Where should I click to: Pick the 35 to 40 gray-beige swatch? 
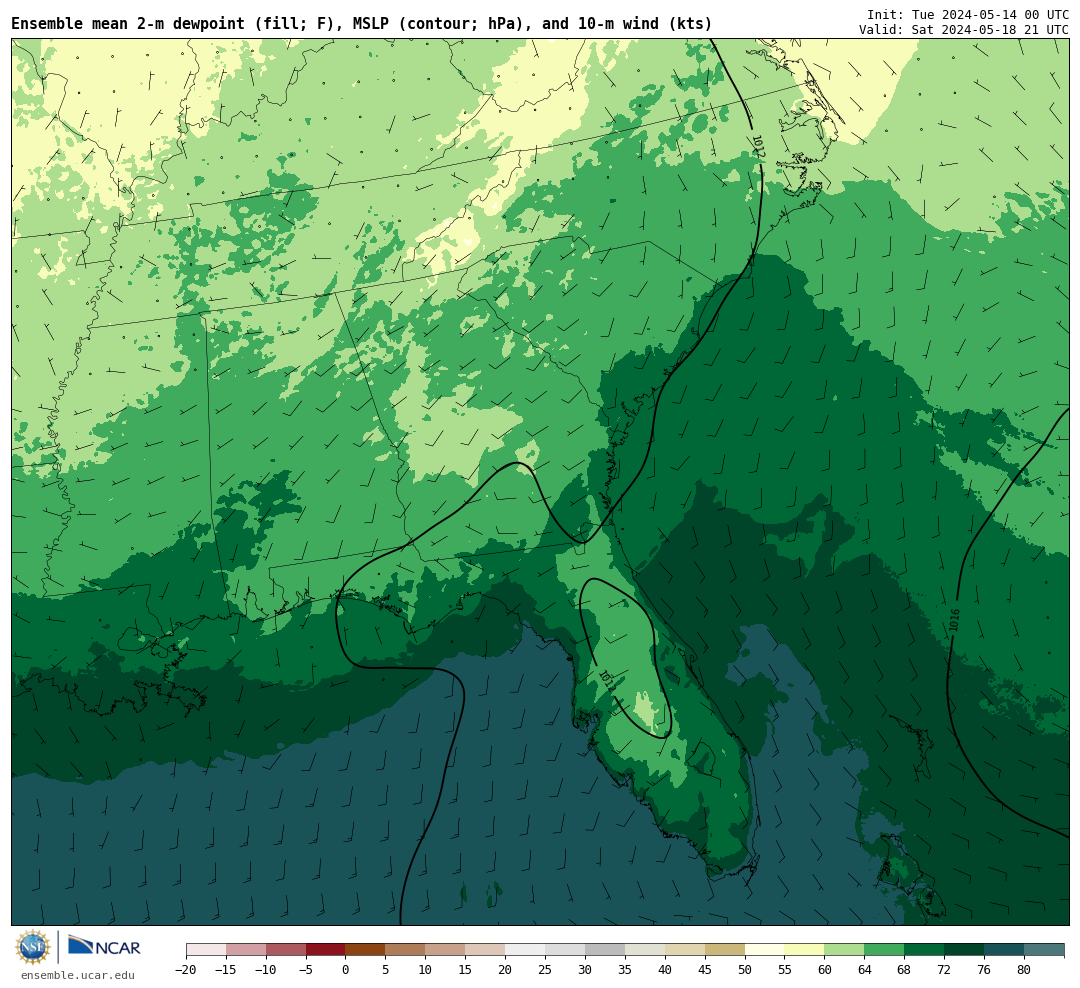click(x=645, y=950)
